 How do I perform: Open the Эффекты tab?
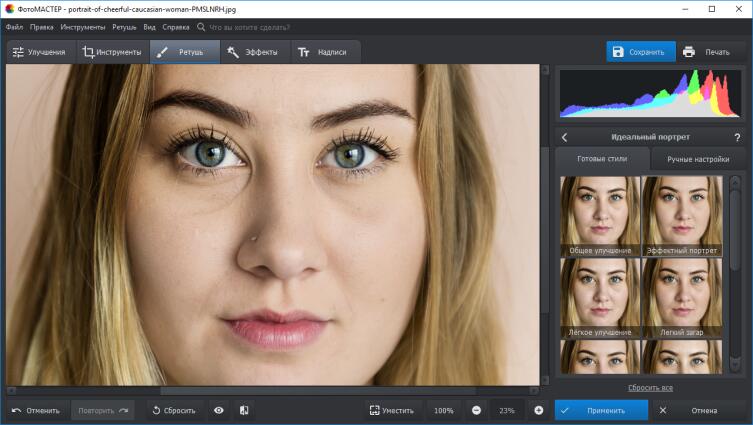pyautogui.click(x=254, y=52)
